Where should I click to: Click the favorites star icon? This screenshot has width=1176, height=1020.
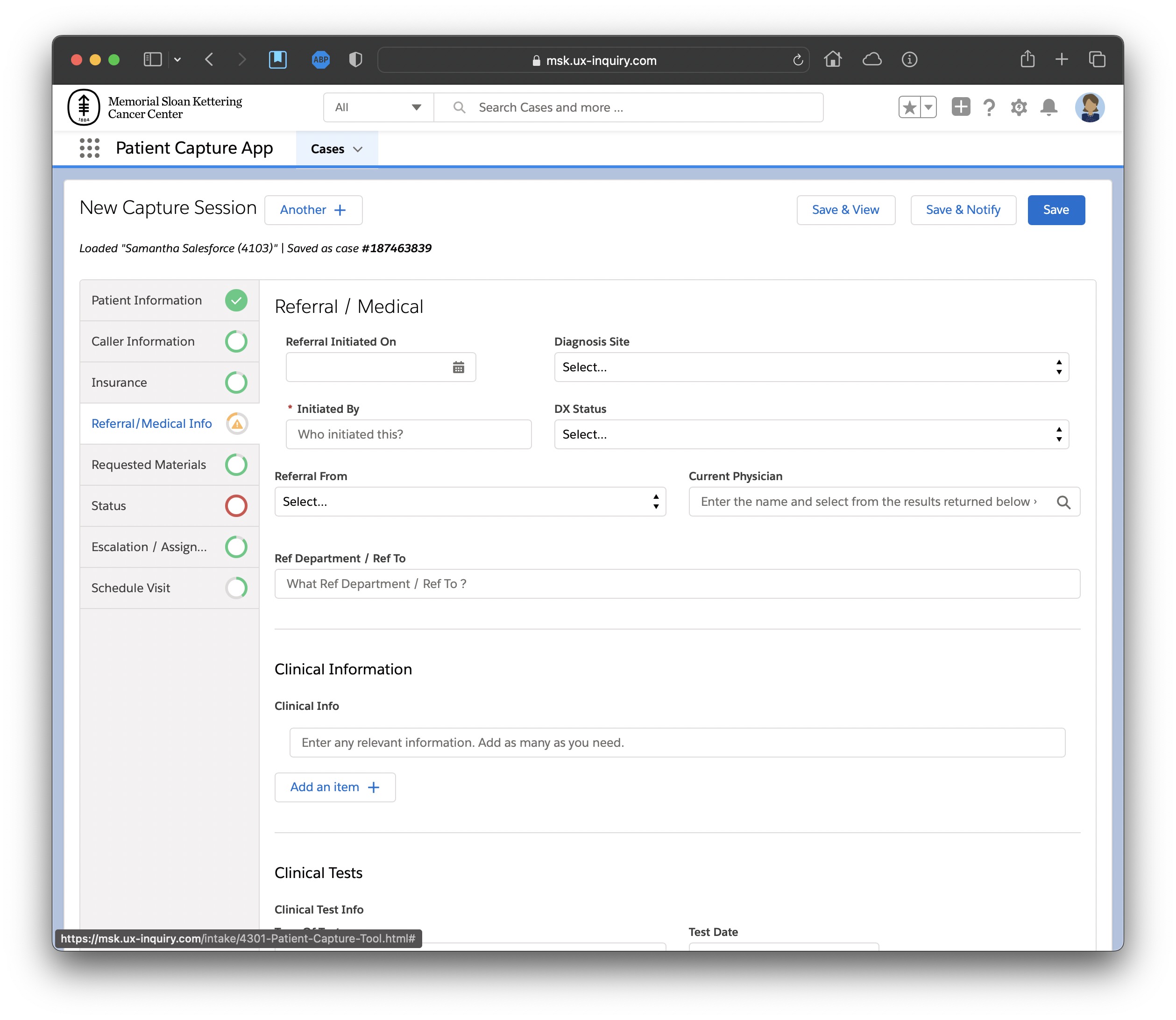point(910,107)
